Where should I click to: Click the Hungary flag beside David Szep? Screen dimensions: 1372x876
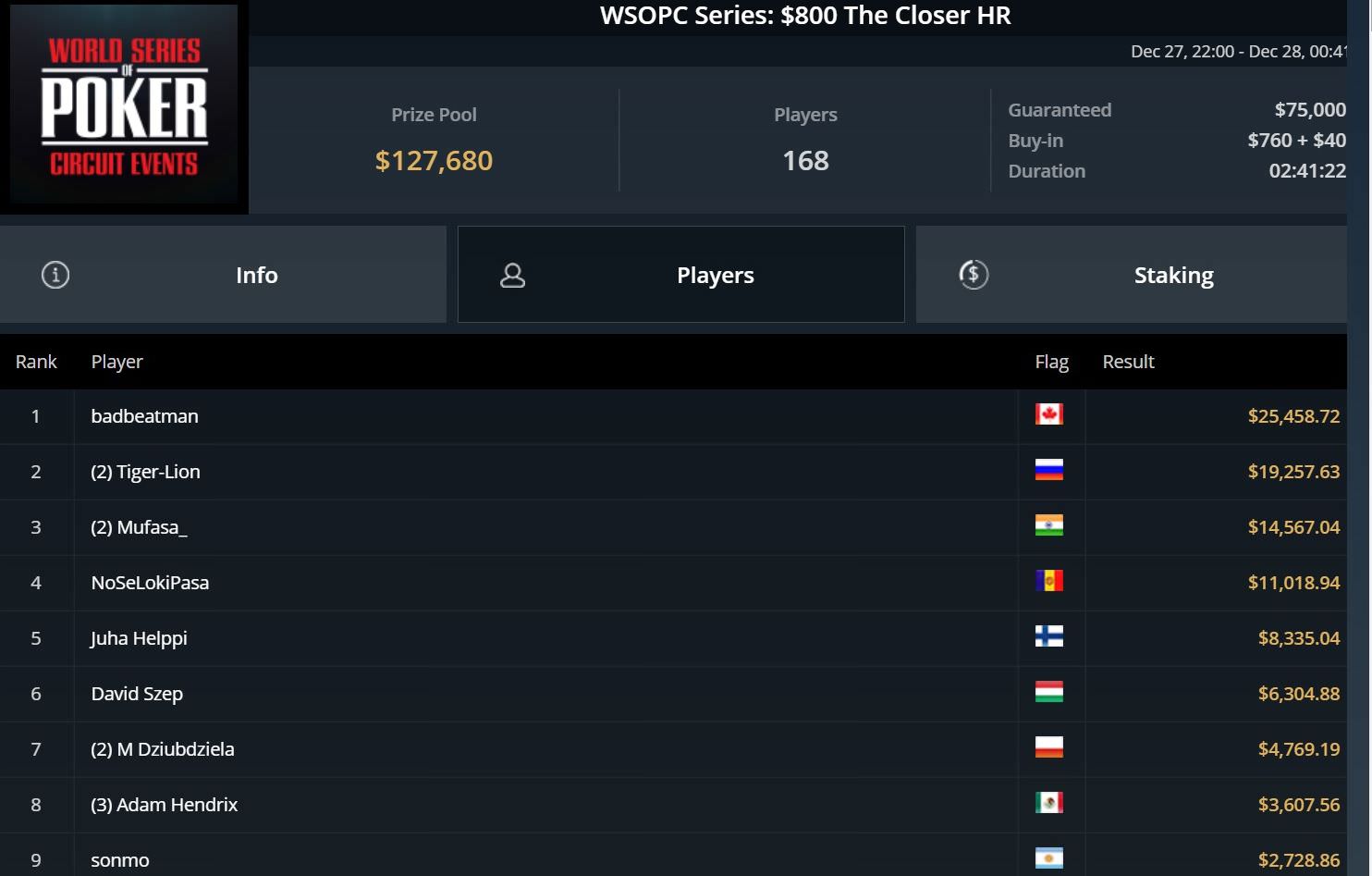pos(1049,692)
